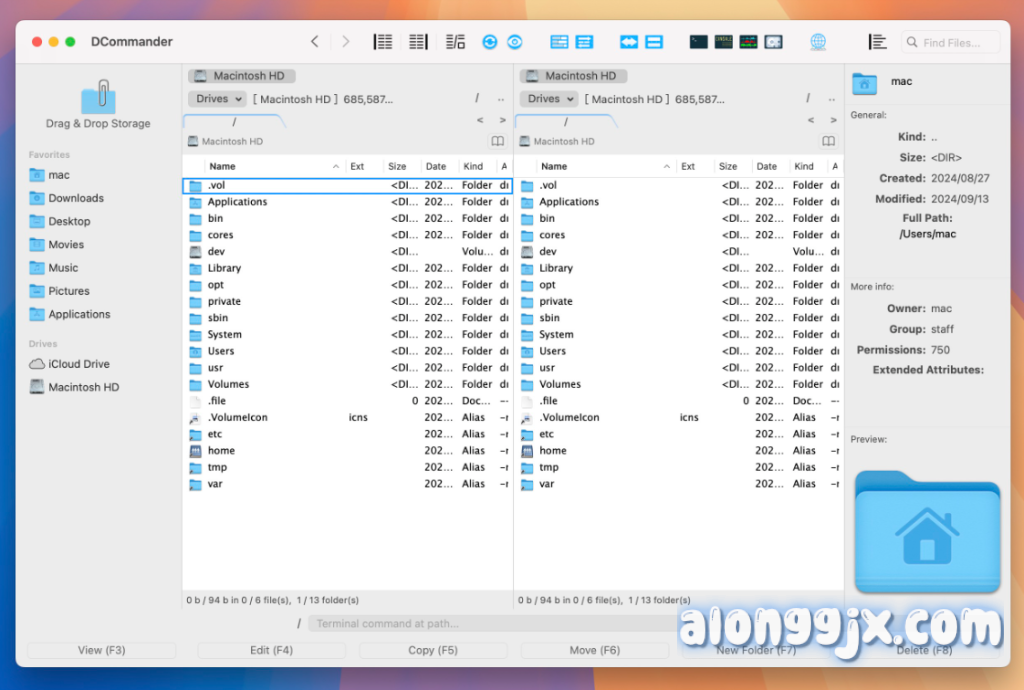Open bookmarks book icon in right panel

(x=828, y=141)
